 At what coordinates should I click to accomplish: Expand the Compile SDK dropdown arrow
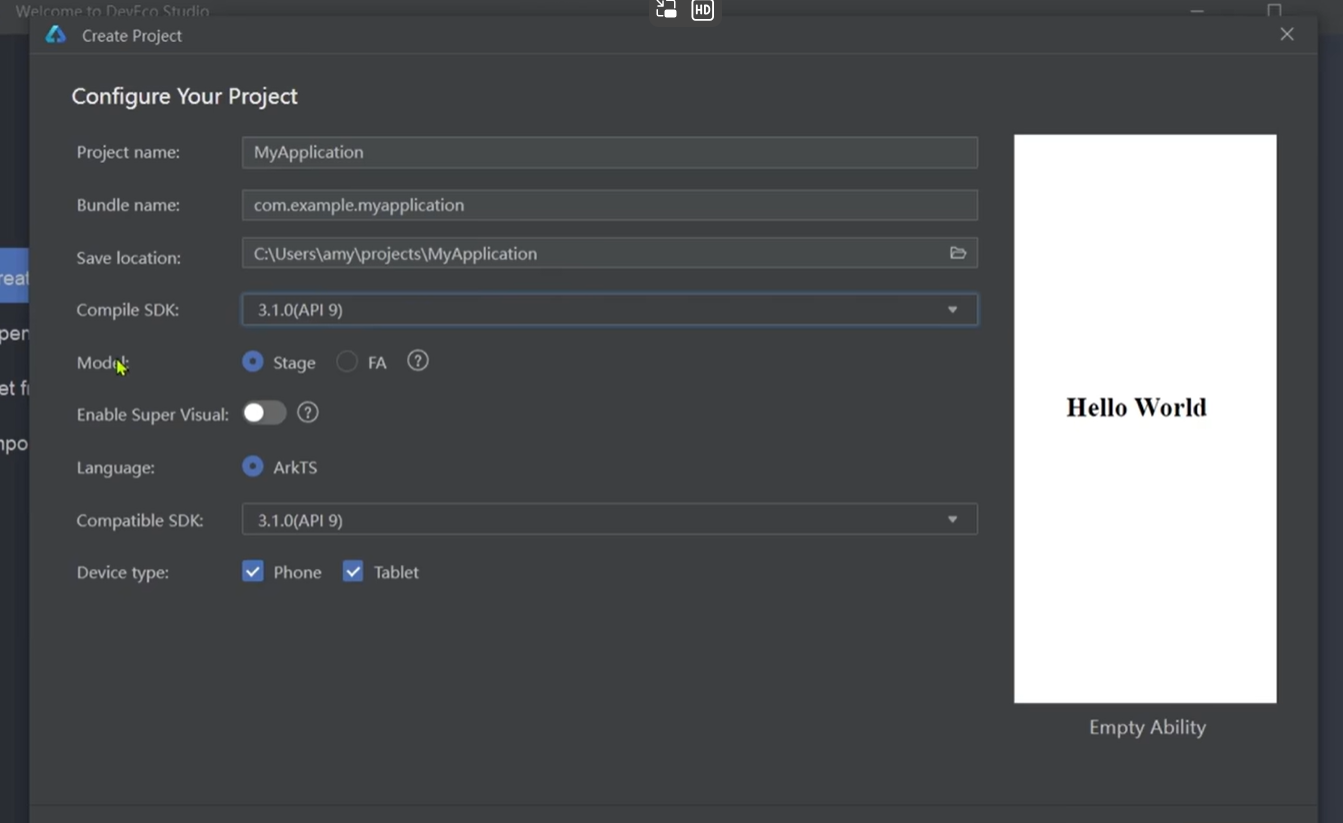952,310
